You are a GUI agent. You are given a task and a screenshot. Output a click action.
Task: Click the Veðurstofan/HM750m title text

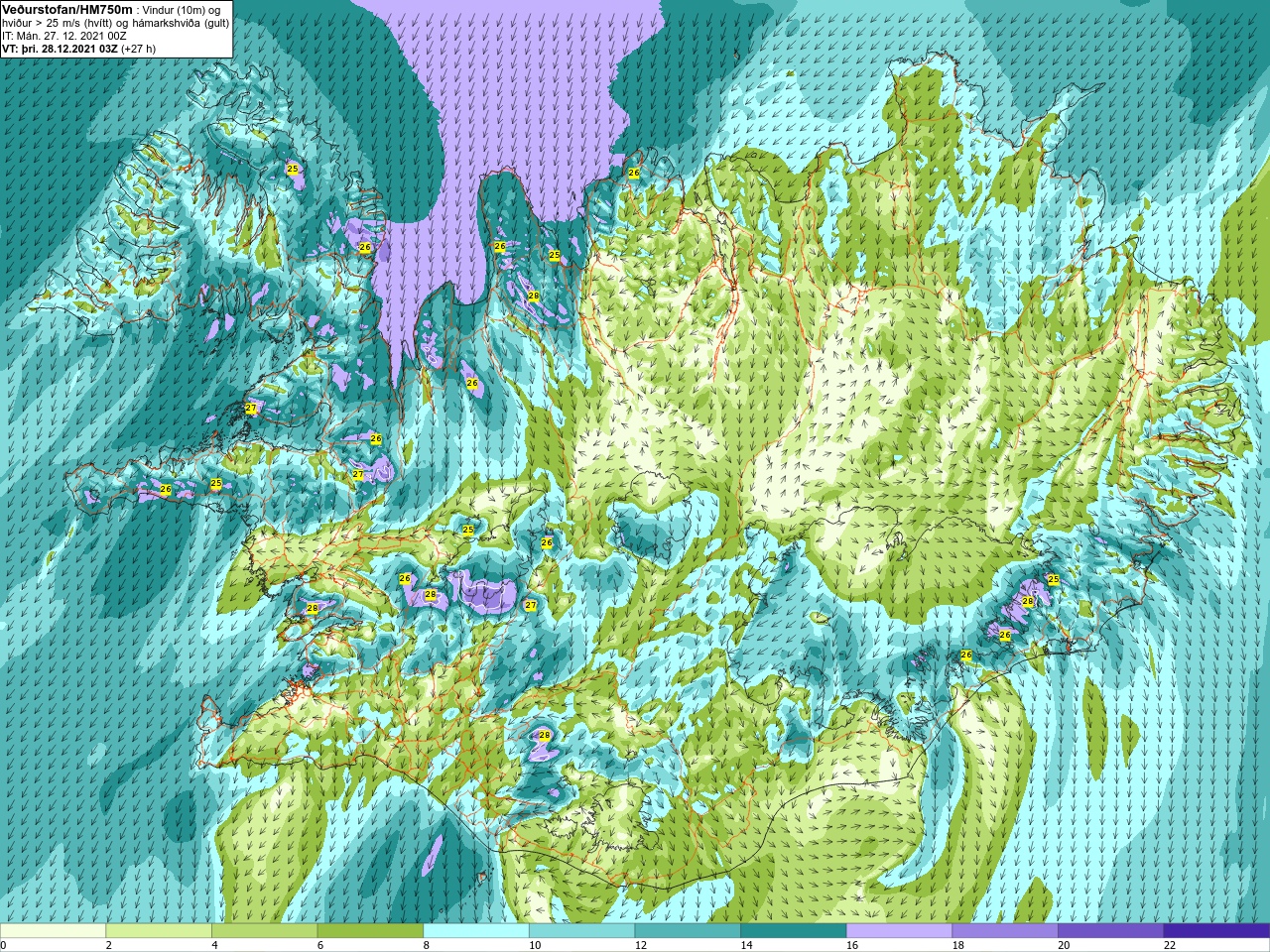click(67, 9)
